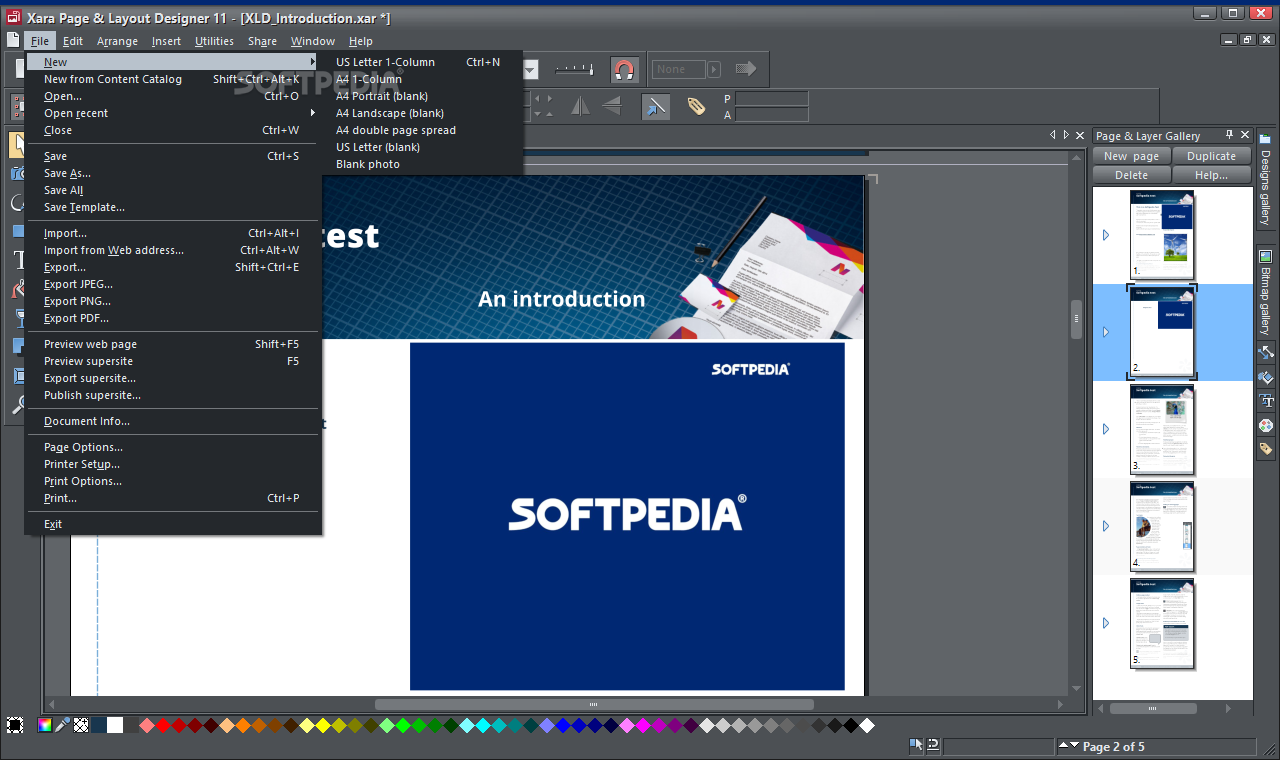
Task: Click the yellow tag names icon in toolbar
Action: 697,106
